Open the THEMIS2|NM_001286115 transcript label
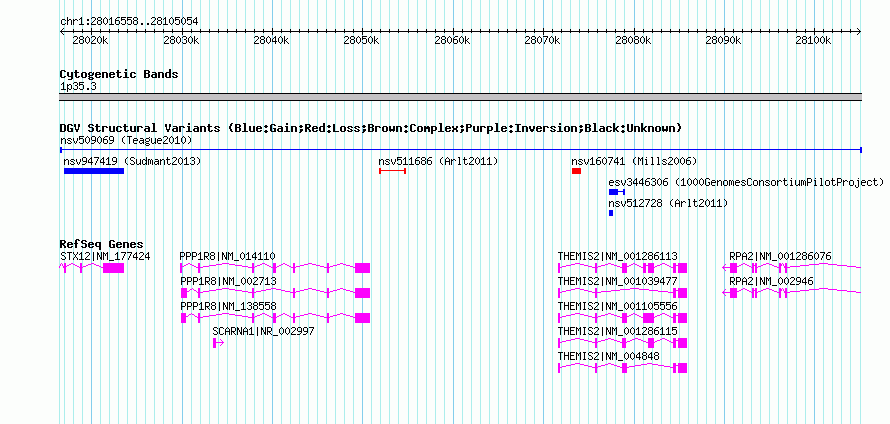The height and width of the screenshot is (424, 890). [x=618, y=331]
